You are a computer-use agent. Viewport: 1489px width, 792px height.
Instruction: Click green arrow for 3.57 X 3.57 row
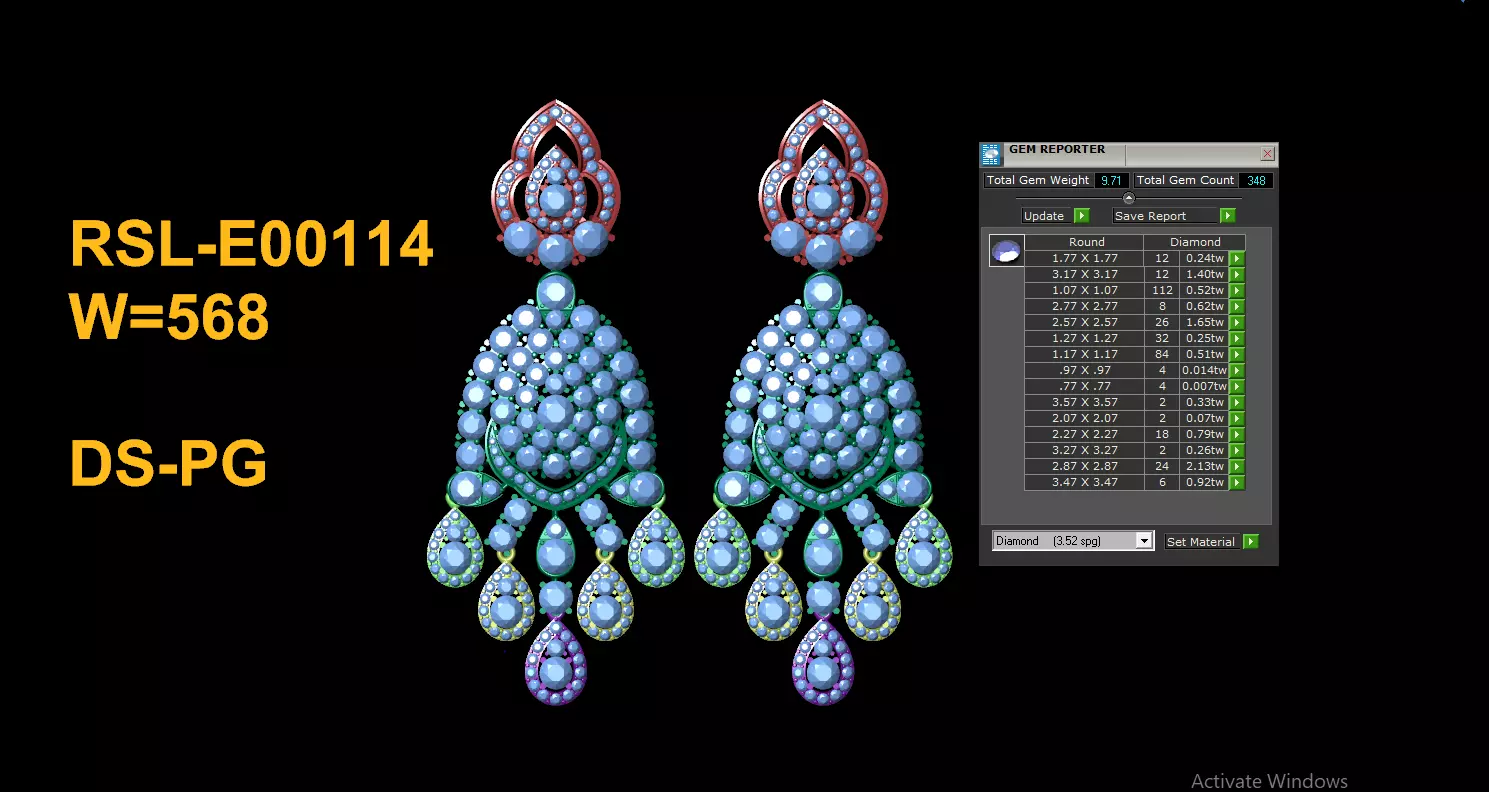(1236, 402)
